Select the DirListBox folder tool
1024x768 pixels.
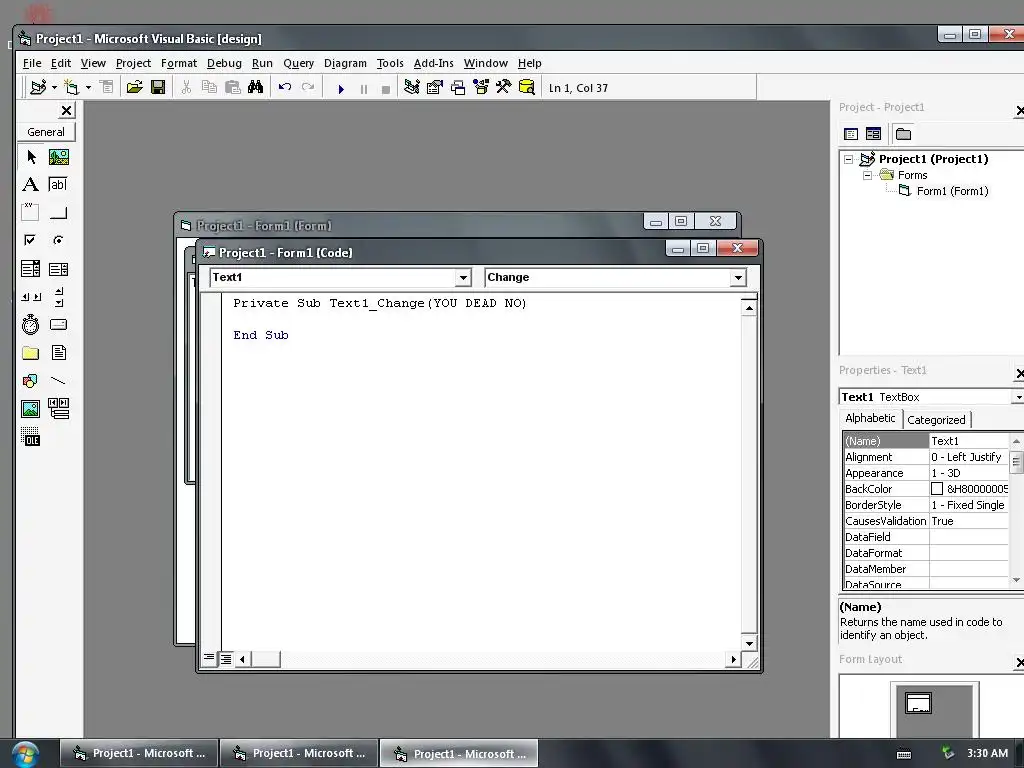pyautogui.click(x=31, y=353)
